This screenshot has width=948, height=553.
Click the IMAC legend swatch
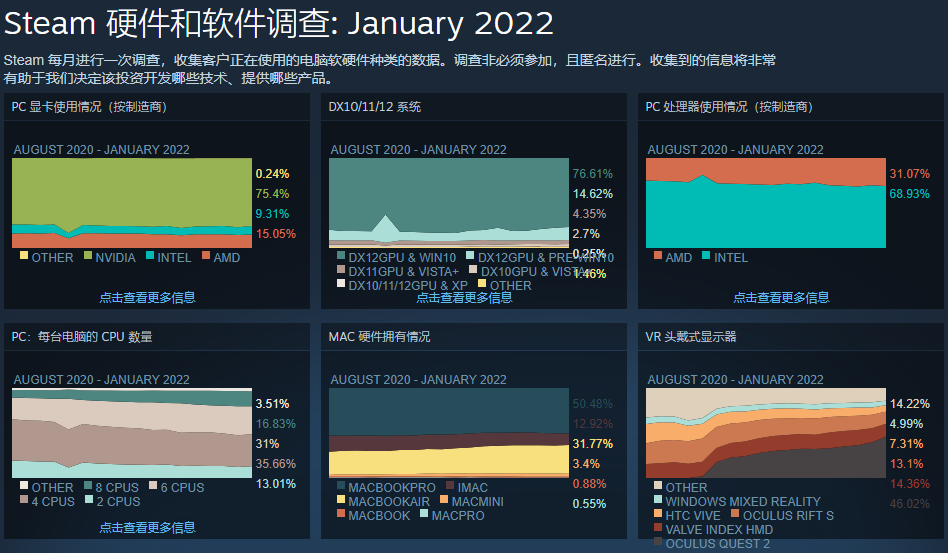coord(450,485)
